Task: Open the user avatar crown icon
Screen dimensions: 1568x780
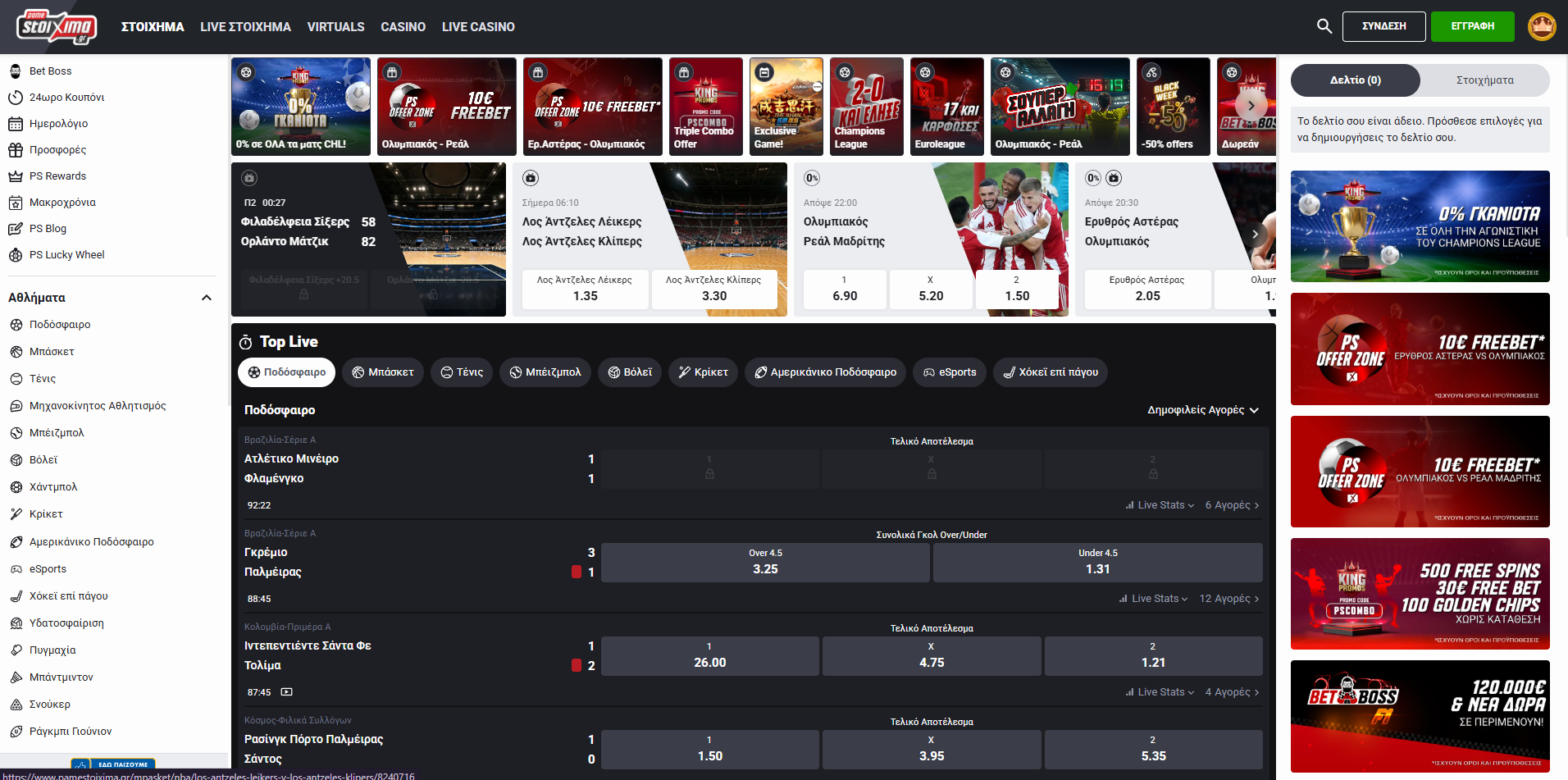Action: 1542,26
